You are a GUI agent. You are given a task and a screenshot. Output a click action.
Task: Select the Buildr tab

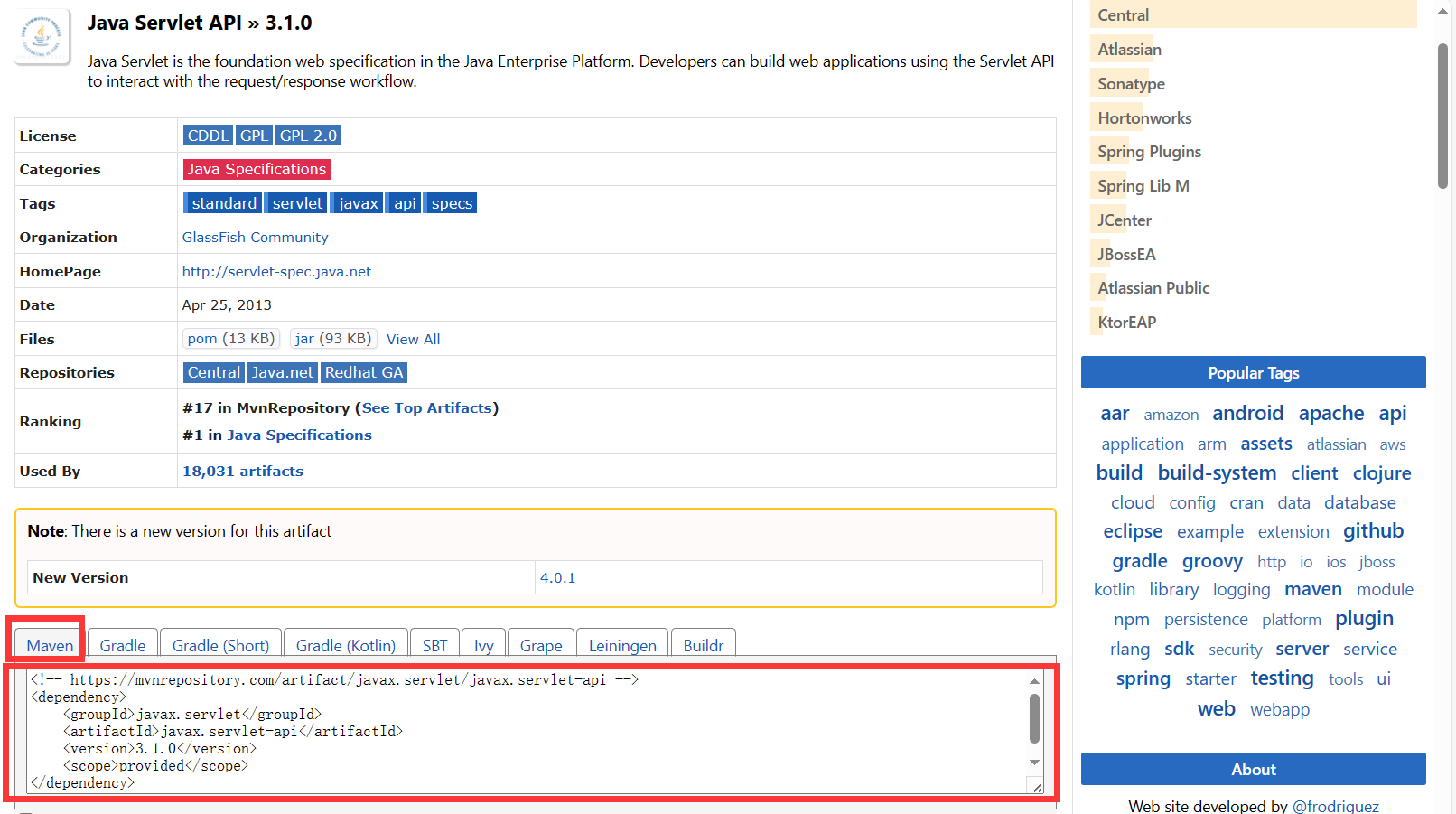(x=704, y=645)
